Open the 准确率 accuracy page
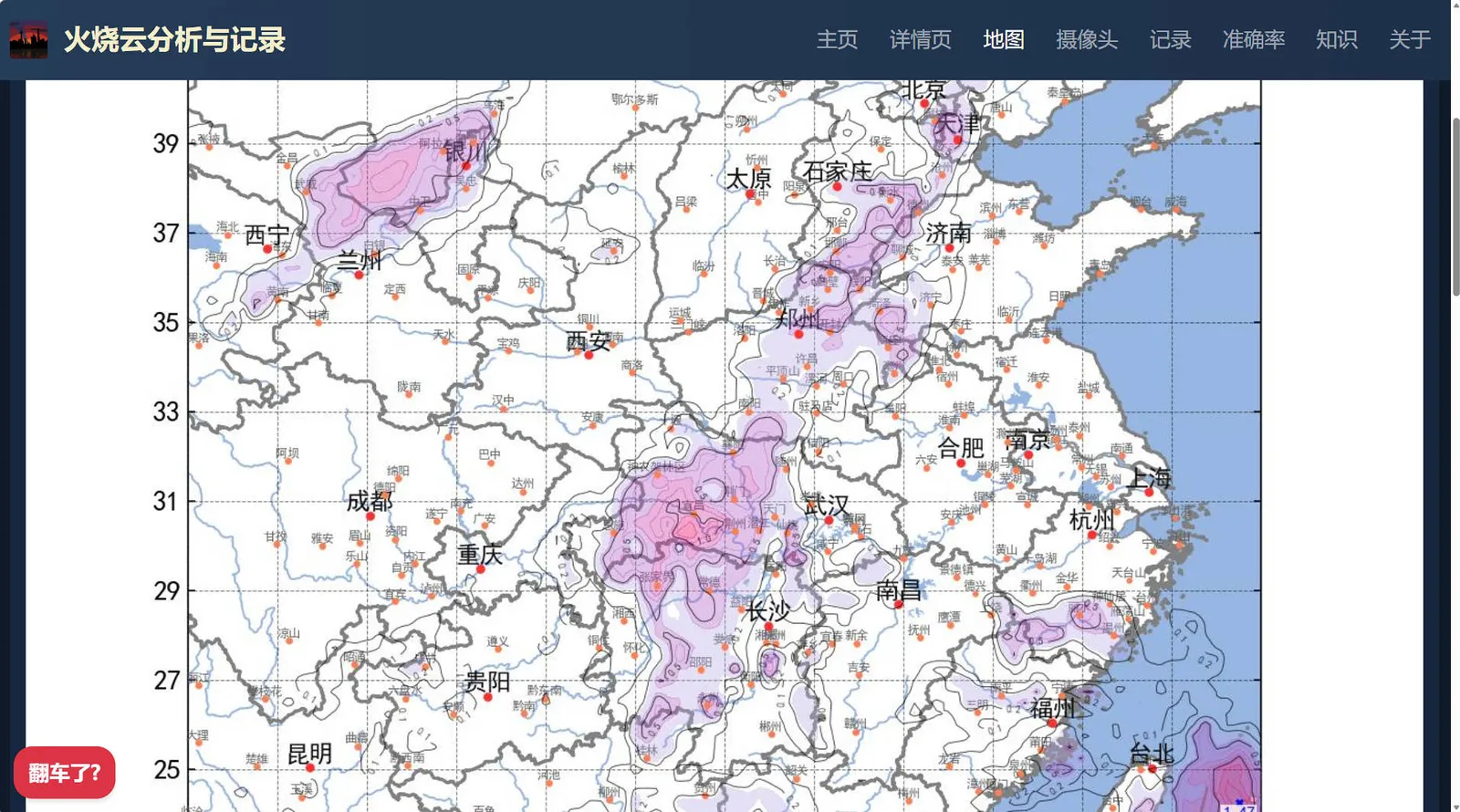The height and width of the screenshot is (812, 1460). click(1253, 40)
